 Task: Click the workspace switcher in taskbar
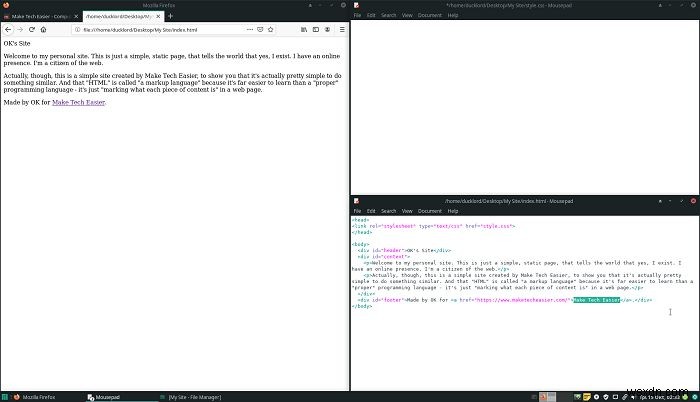coord(548,397)
